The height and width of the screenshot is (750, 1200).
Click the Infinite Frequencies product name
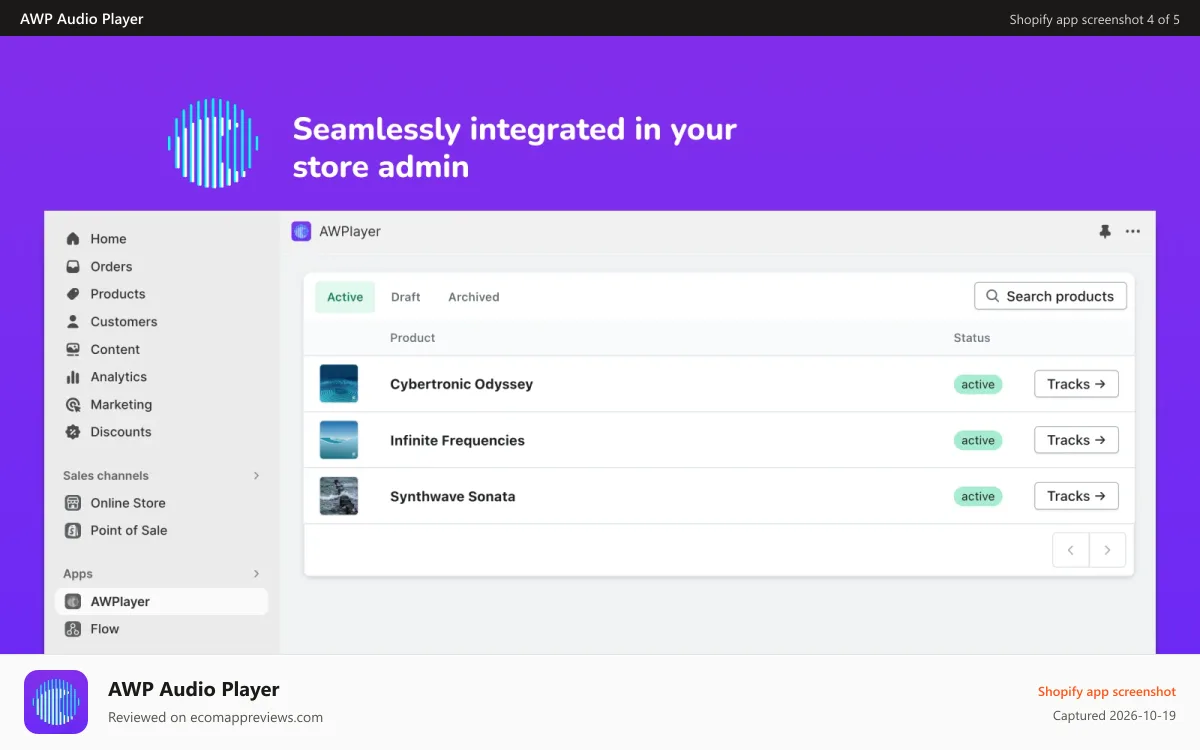click(457, 440)
